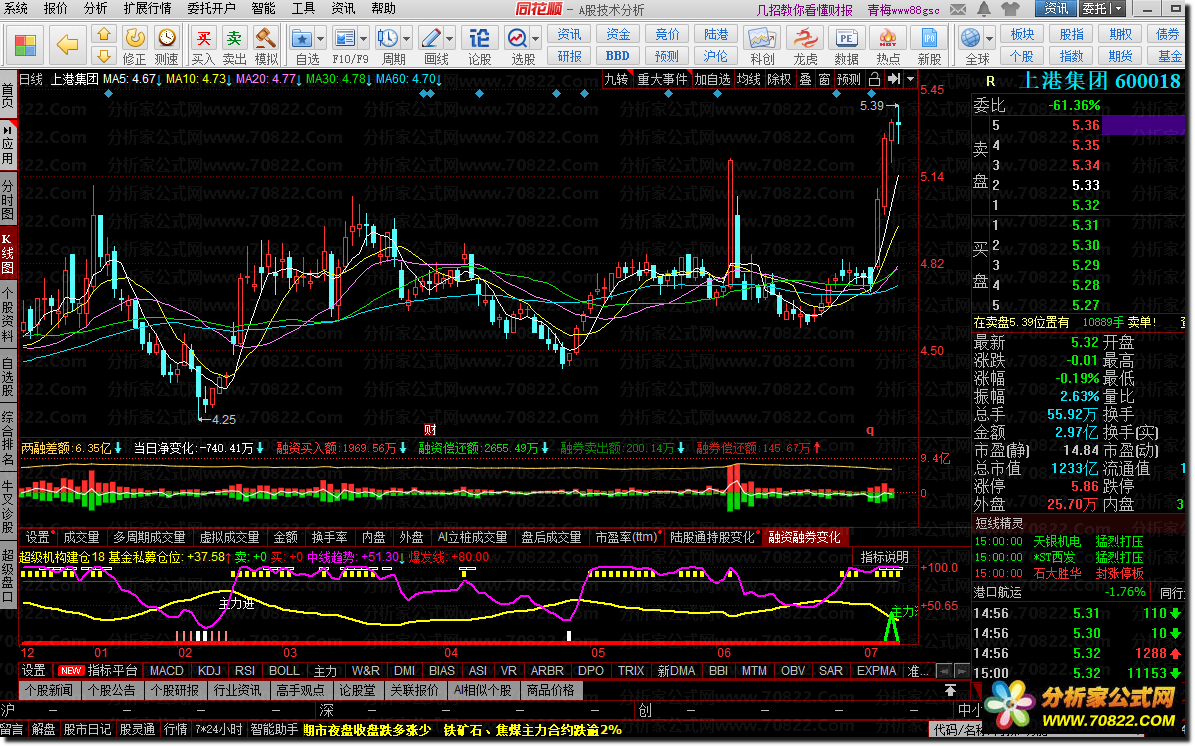1195x746 pixels.
Task: Click the chart lock icon
Action: point(874,79)
